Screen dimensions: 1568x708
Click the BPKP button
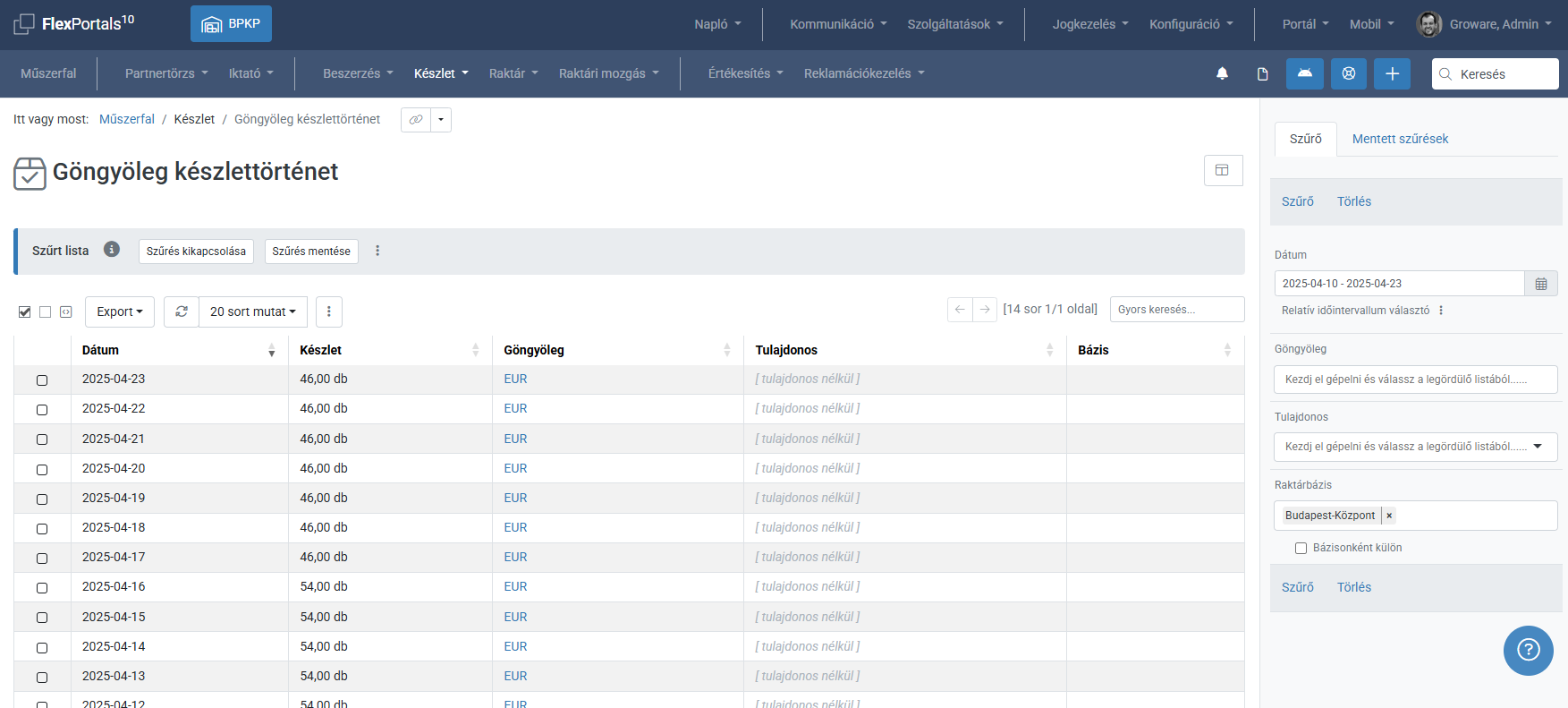pyautogui.click(x=231, y=24)
